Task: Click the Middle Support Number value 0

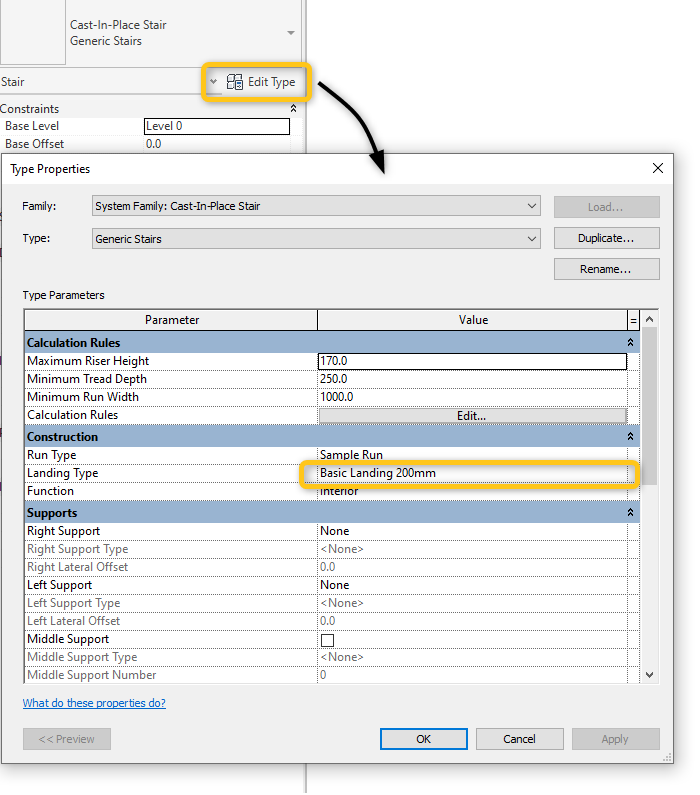Action: click(x=472, y=675)
